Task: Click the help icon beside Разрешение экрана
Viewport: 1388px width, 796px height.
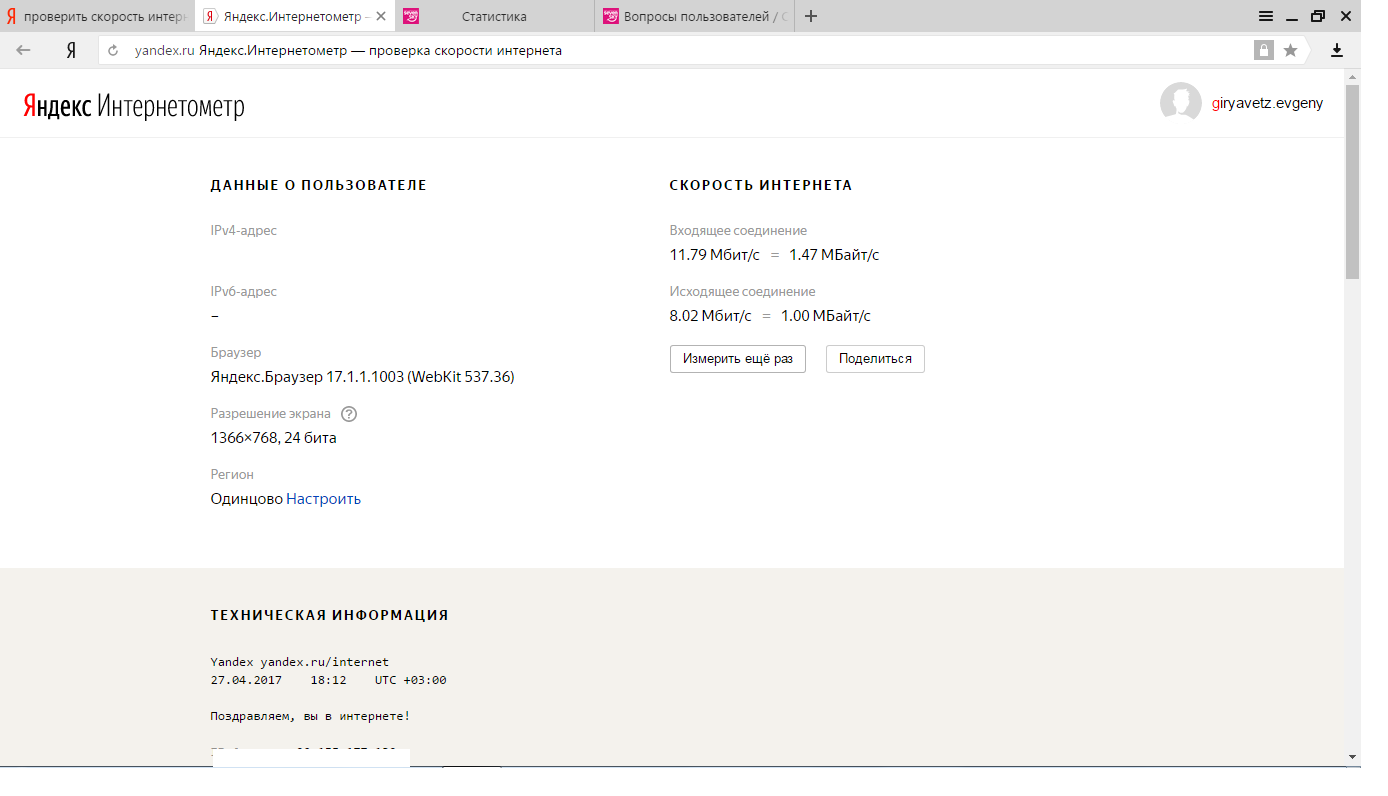Action: point(349,414)
